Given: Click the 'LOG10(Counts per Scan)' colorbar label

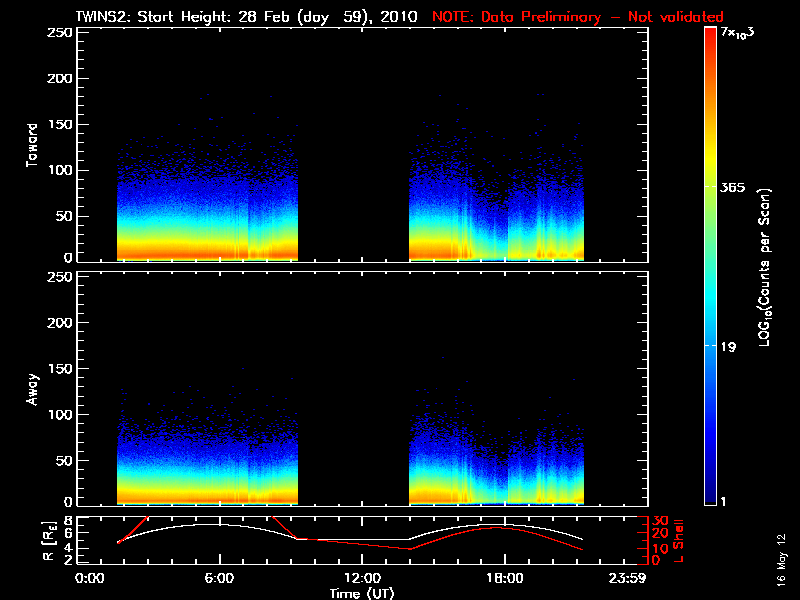Looking at the screenshot, I should (x=763, y=267).
